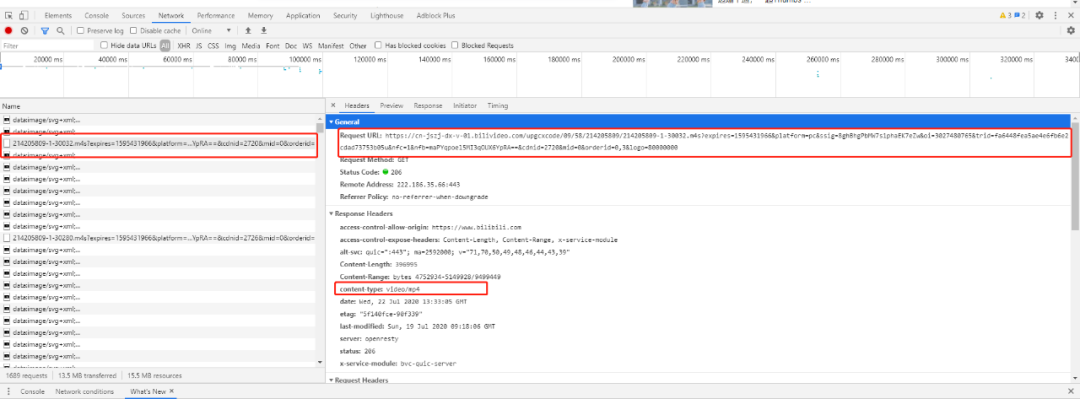Show the messages count badge
1080x399 pixels.
point(1019,15)
